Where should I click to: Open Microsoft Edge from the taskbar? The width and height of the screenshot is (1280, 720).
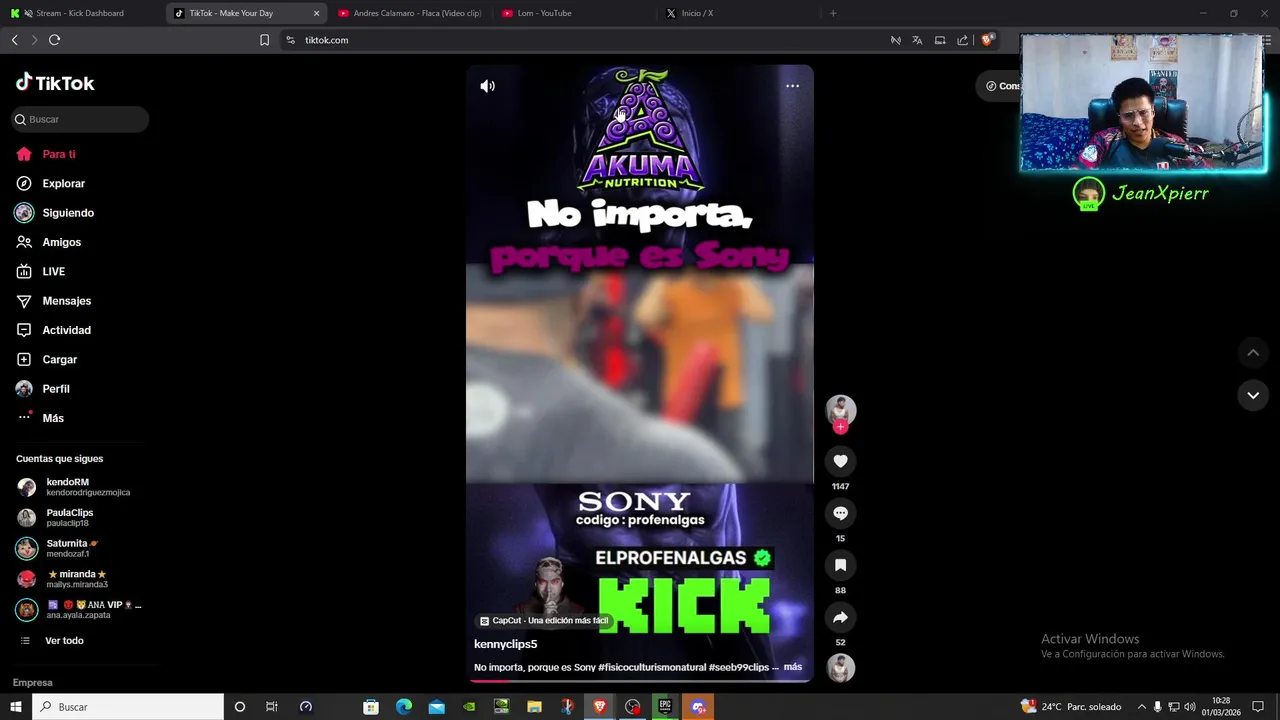(404, 707)
